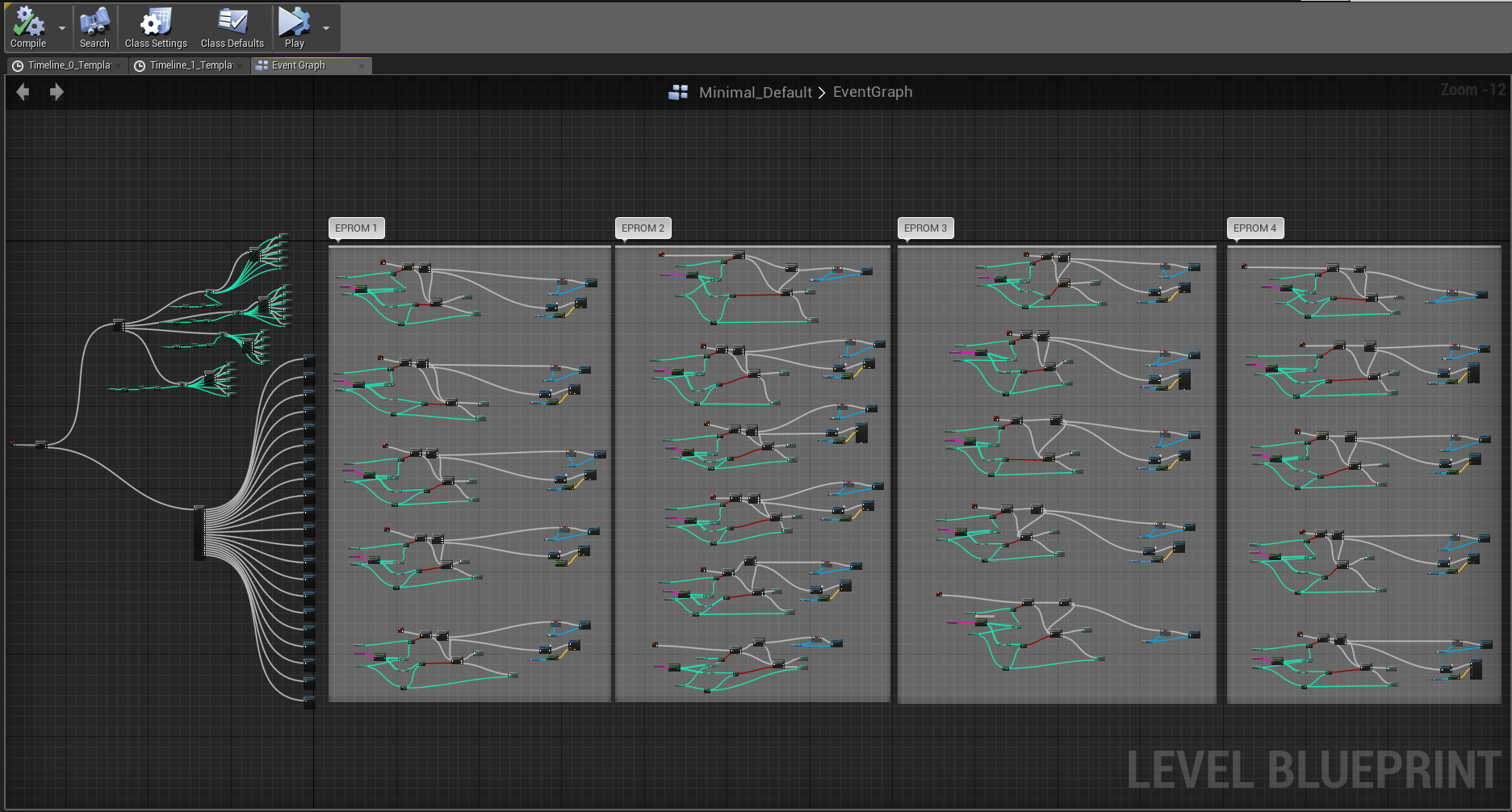This screenshot has width=1512, height=812.
Task: Select the EPROM 3 comment label
Action: point(925,228)
